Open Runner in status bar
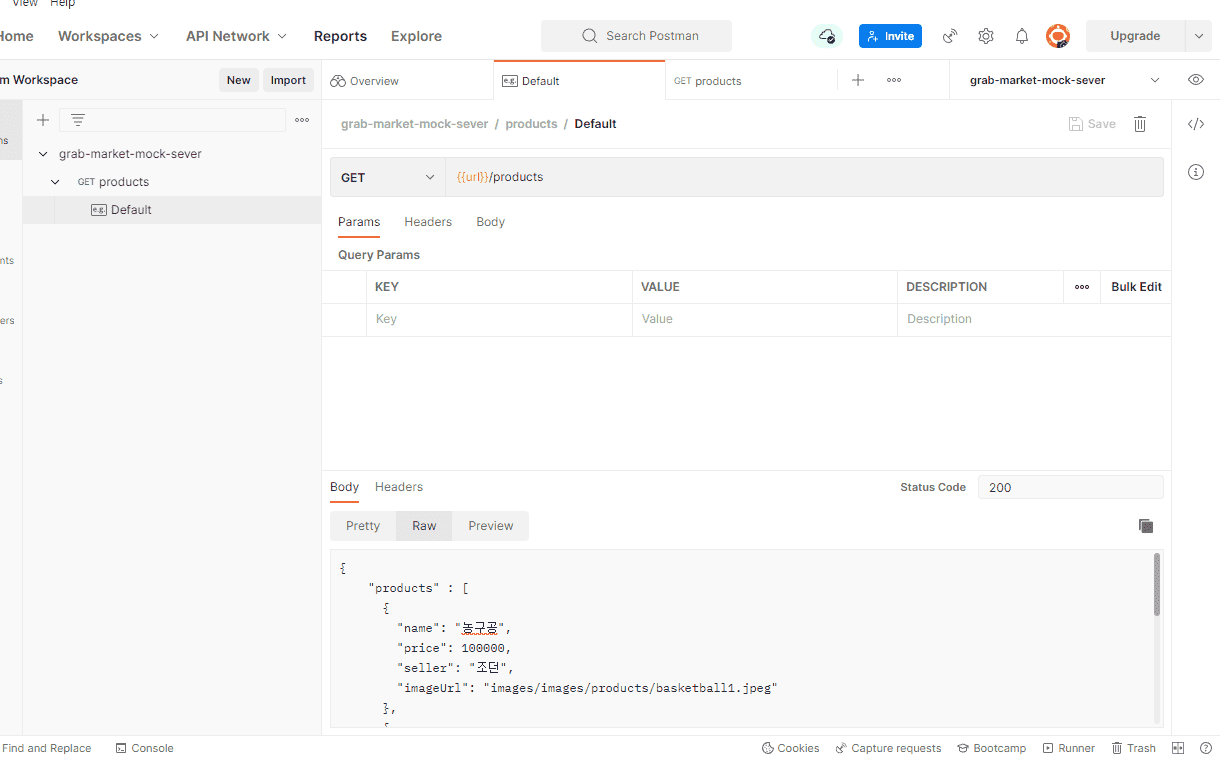 pyautogui.click(x=1069, y=748)
